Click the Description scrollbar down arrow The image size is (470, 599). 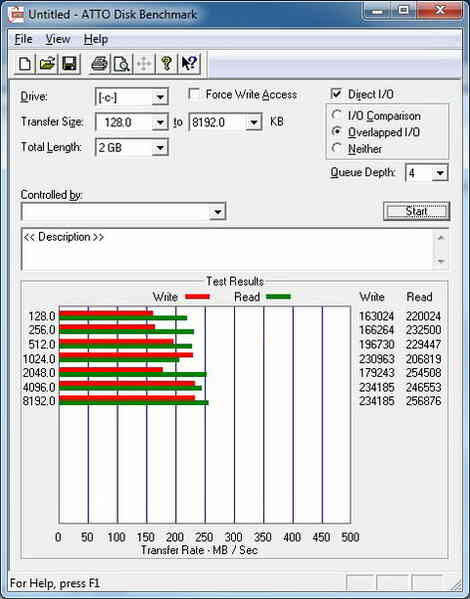441,261
